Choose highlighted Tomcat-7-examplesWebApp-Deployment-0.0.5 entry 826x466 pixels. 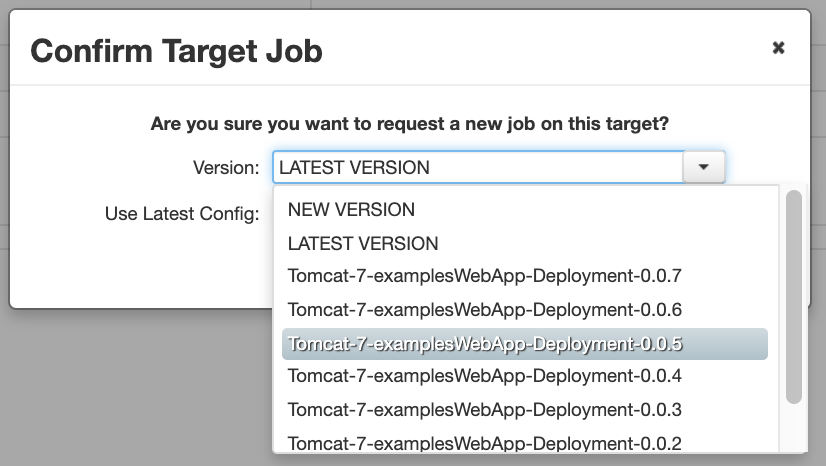(525, 344)
